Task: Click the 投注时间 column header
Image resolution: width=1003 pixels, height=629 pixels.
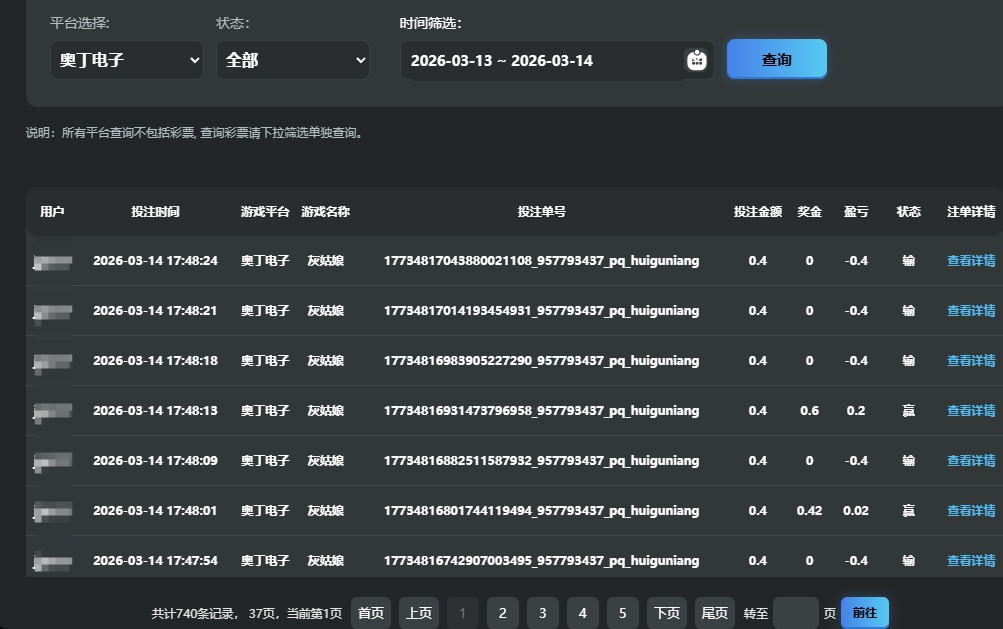Action: coord(156,212)
